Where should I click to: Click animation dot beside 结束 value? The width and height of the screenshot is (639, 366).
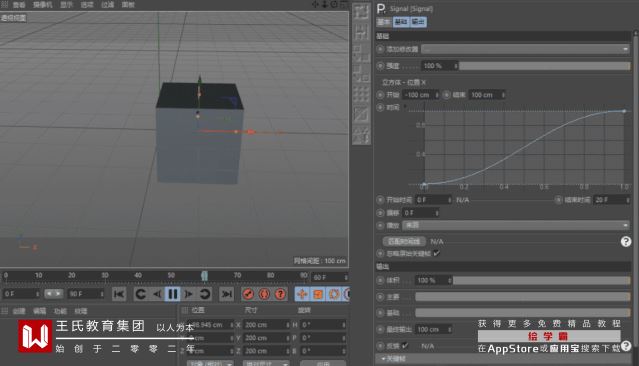(x=446, y=95)
